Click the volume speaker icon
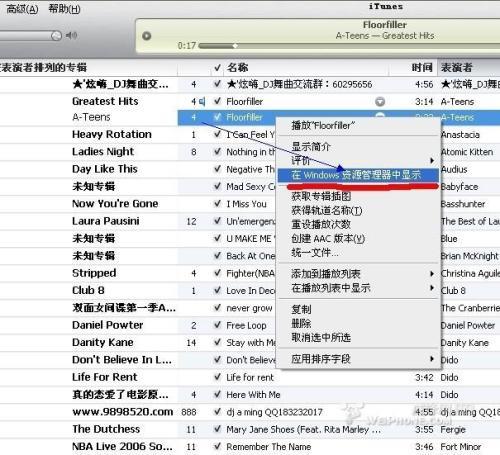This screenshot has width=500, height=455. 71,35
